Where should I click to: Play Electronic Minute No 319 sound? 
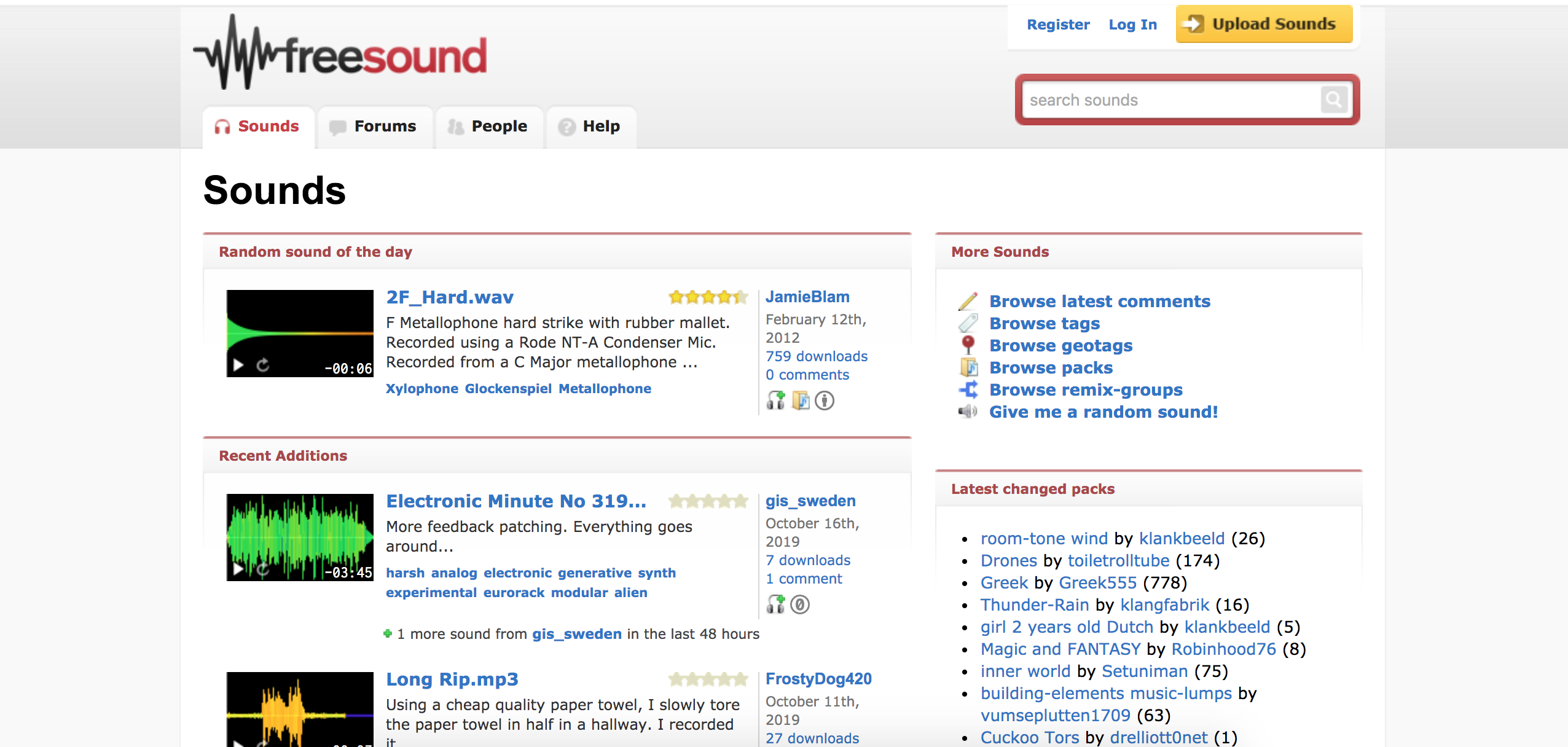[238, 569]
